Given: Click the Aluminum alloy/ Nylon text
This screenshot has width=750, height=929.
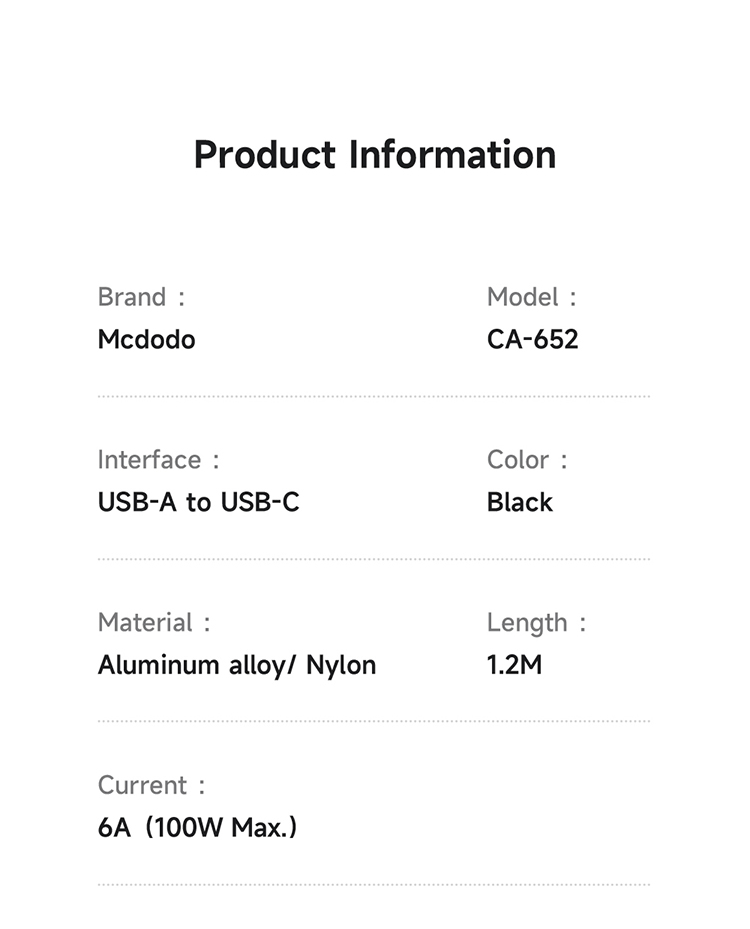Looking at the screenshot, I should tap(237, 665).
